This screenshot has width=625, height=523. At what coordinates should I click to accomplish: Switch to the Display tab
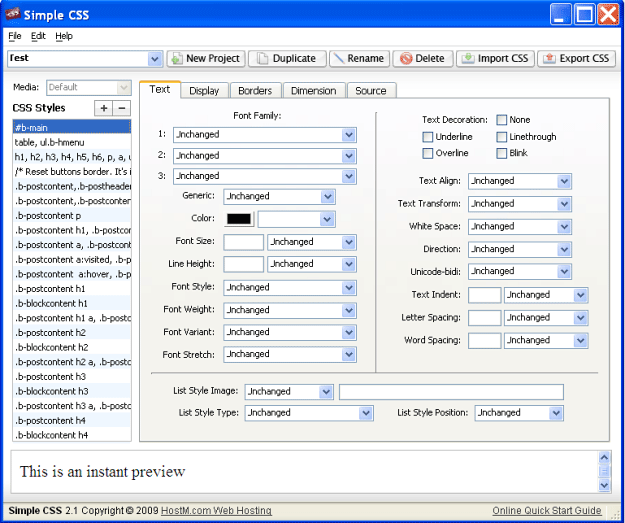tap(204, 91)
